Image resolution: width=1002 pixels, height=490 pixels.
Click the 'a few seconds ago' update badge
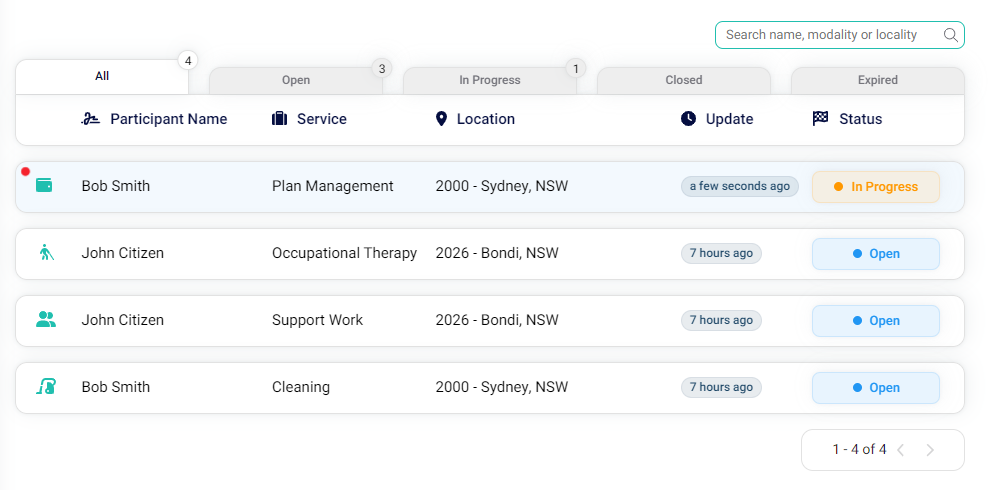tap(740, 186)
